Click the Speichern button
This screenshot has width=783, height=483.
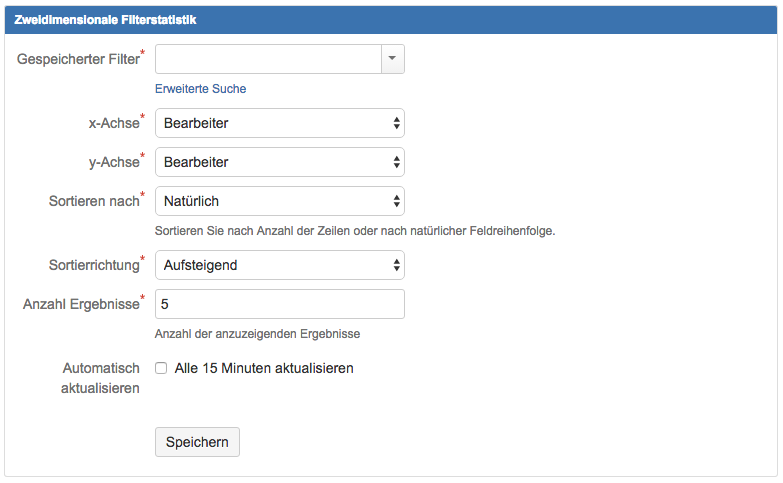click(x=197, y=442)
